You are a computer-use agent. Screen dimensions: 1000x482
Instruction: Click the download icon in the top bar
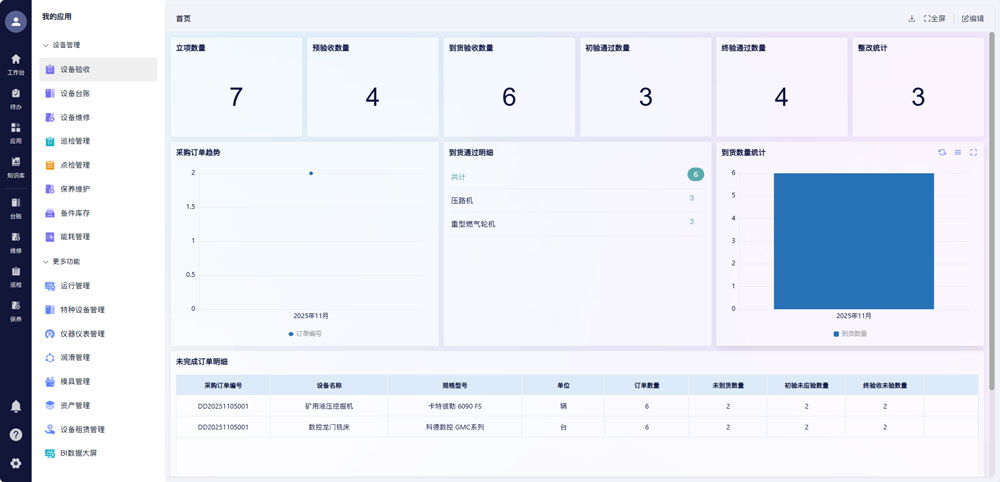(x=911, y=18)
